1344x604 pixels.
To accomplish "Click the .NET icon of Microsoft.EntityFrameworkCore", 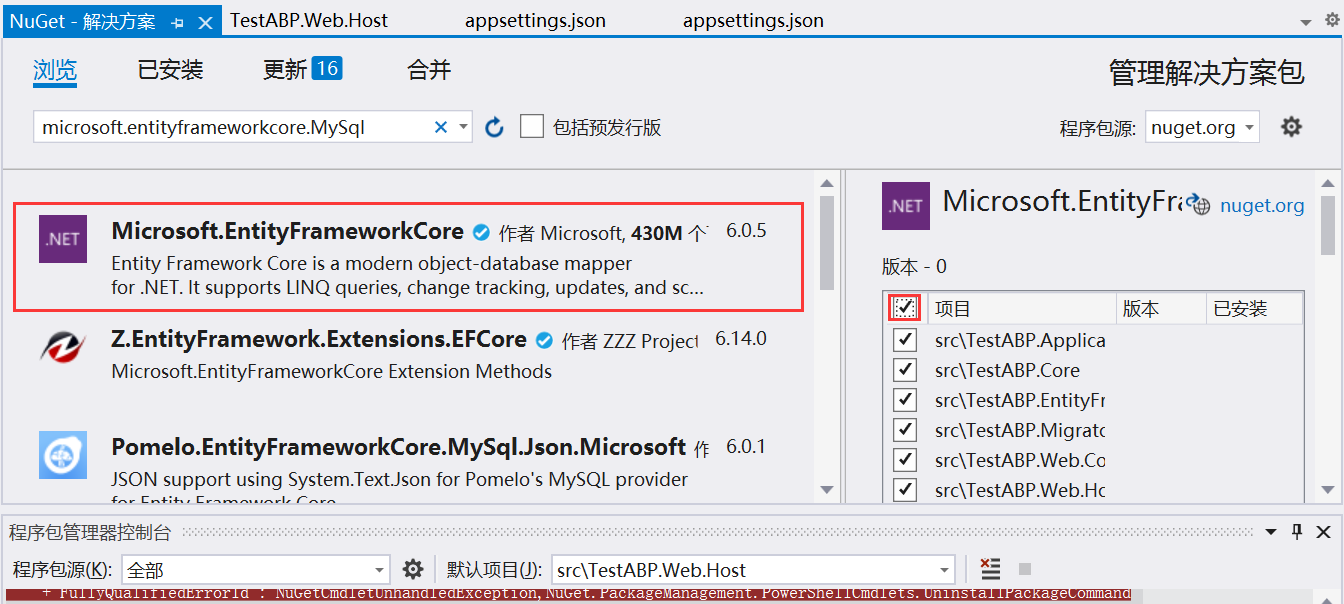I will pos(63,239).
